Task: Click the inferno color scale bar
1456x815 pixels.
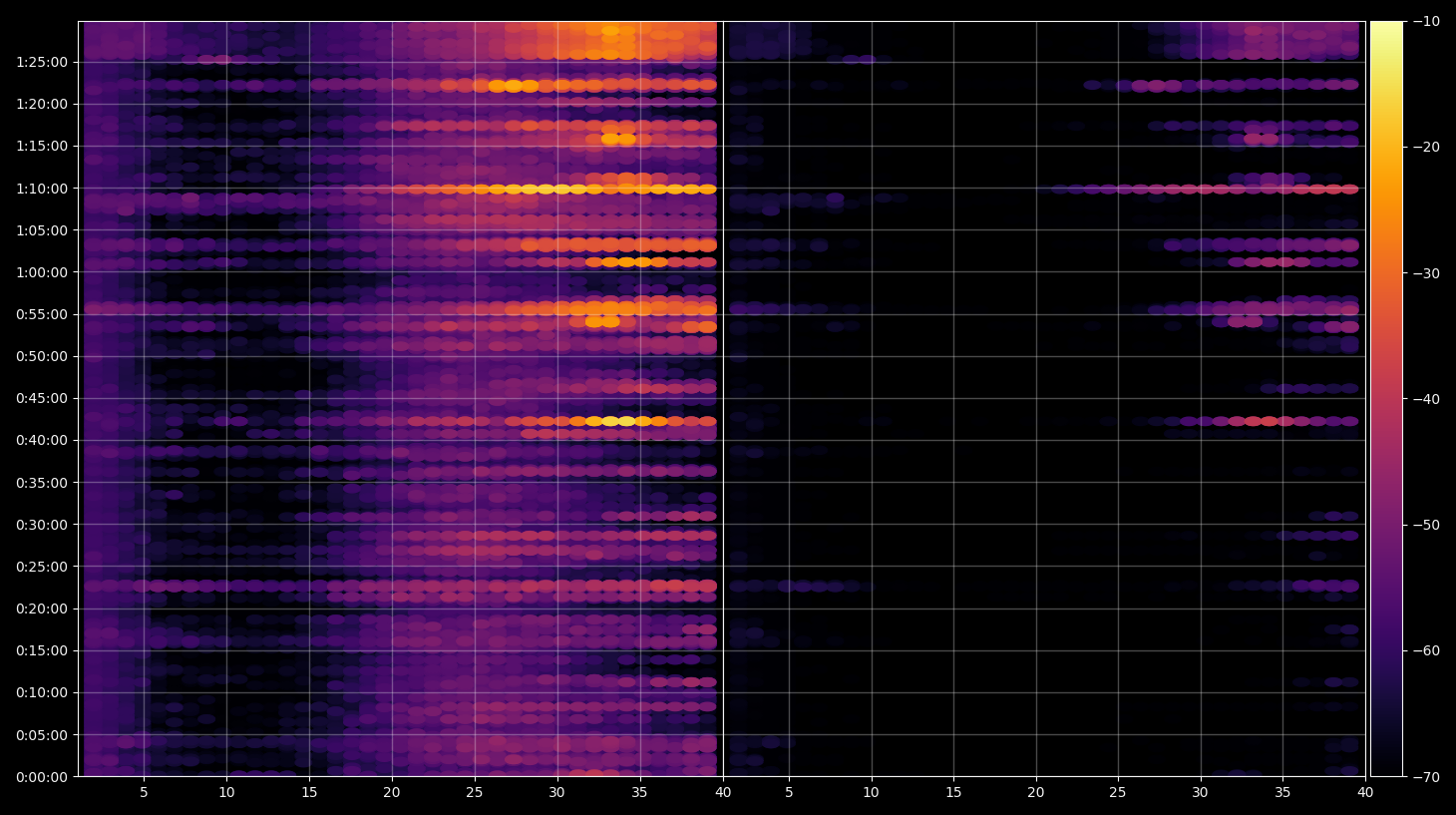Action: [1386, 399]
